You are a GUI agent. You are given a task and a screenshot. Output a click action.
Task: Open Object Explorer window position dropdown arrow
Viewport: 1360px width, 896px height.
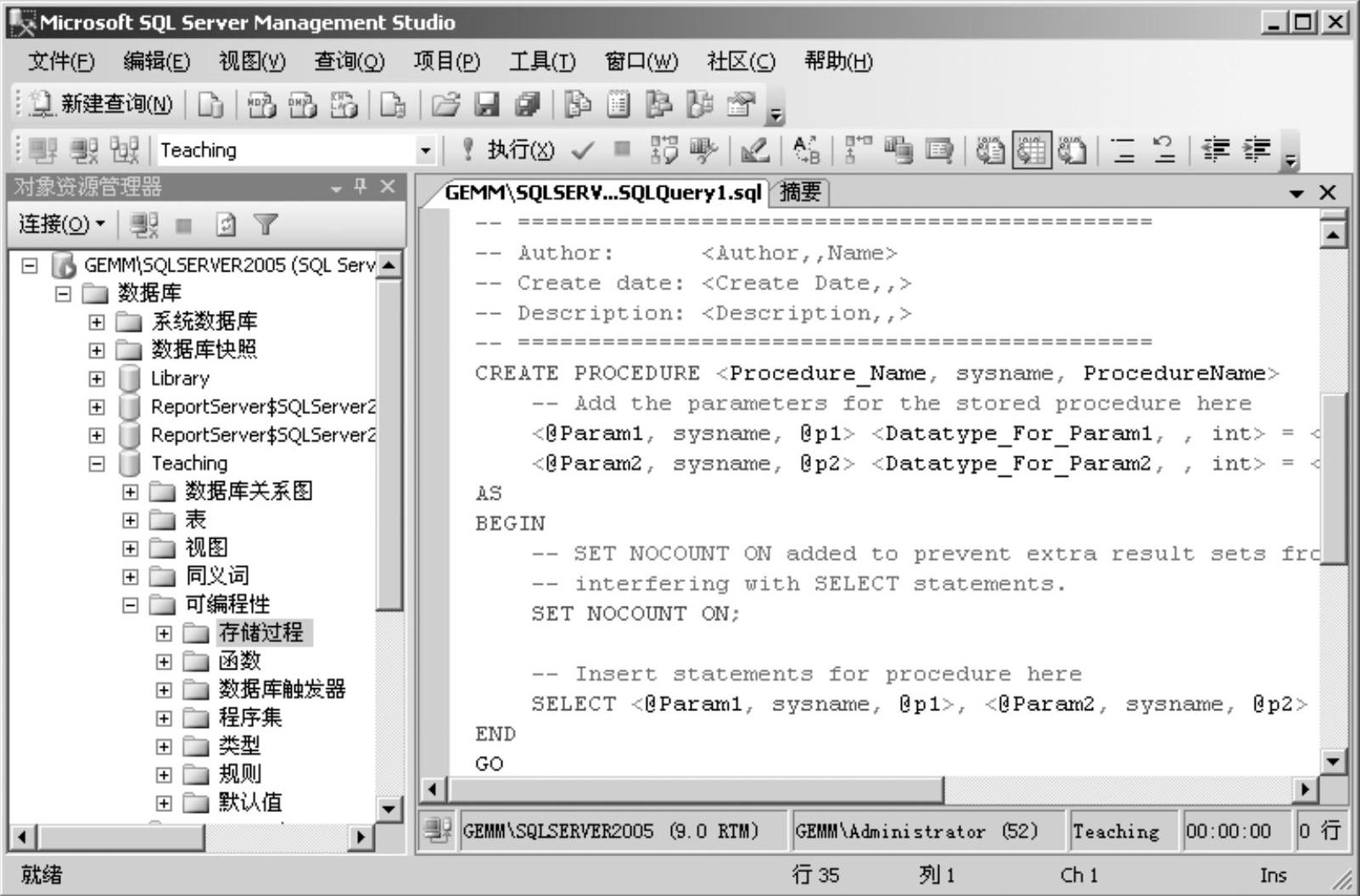(x=336, y=188)
